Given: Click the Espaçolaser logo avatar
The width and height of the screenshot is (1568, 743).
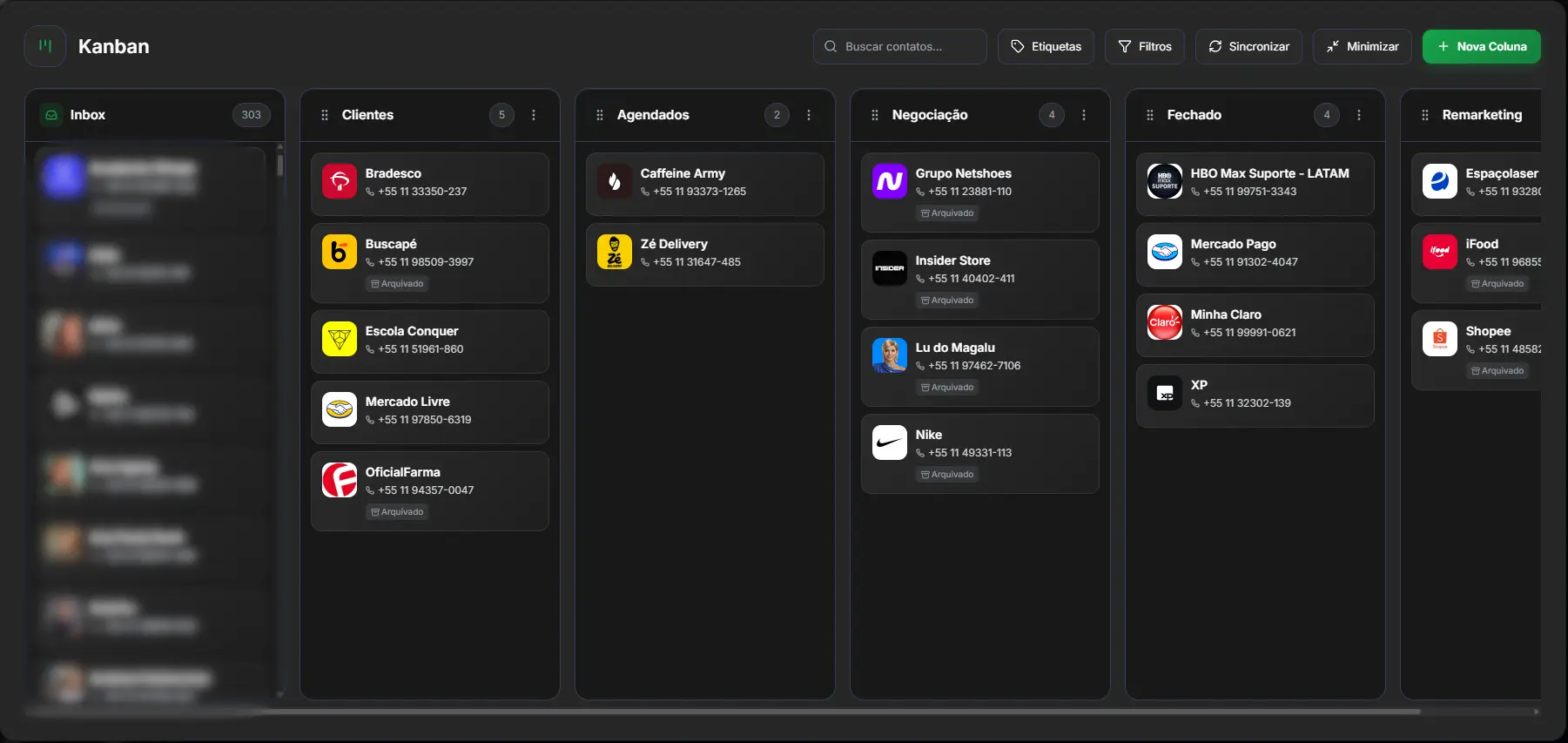Looking at the screenshot, I should point(1440,181).
